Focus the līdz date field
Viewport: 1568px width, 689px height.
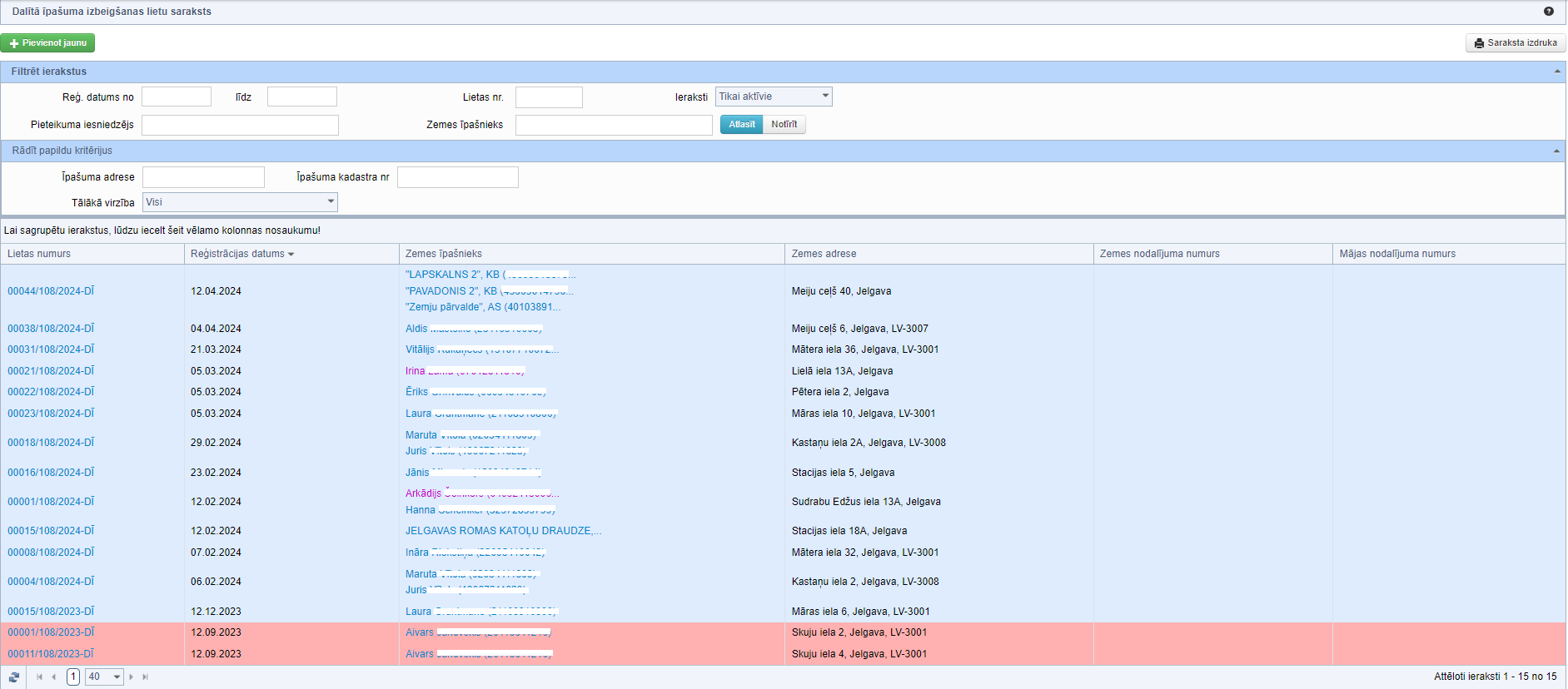[x=302, y=97]
